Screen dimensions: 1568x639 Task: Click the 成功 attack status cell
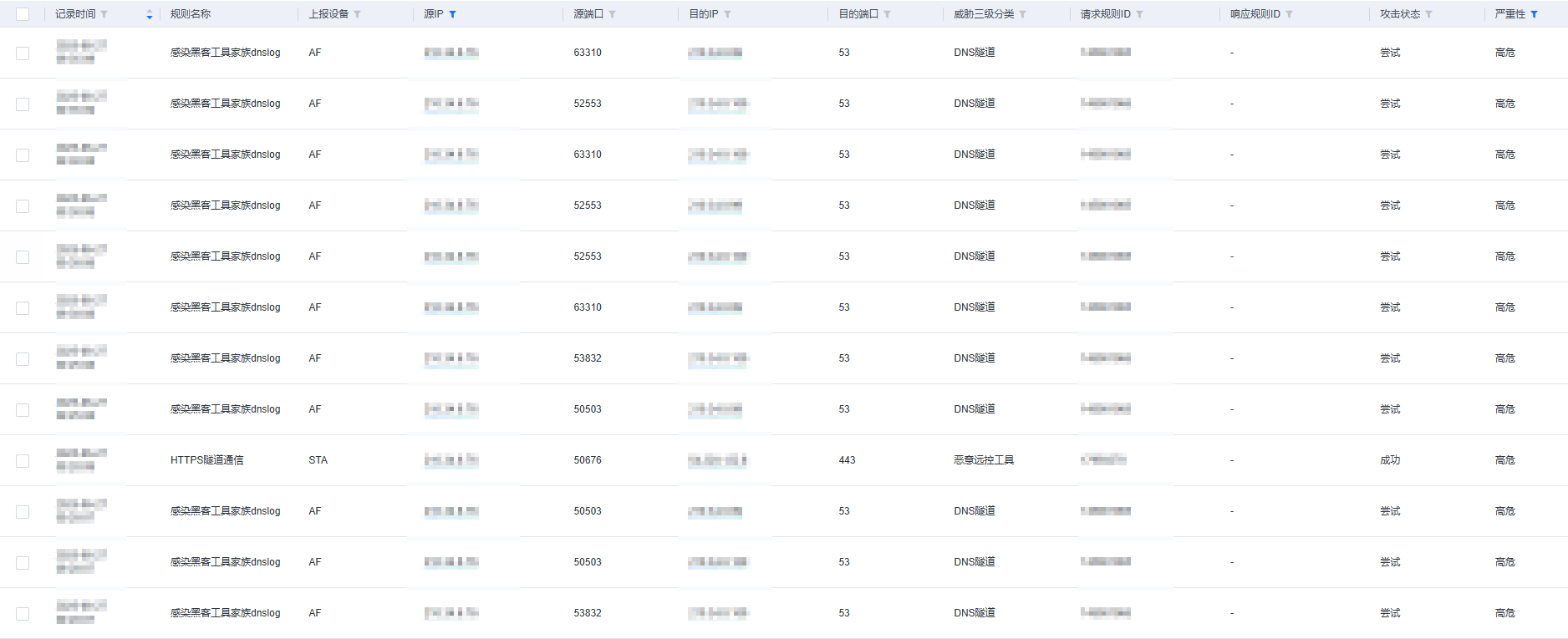tap(1390, 460)
